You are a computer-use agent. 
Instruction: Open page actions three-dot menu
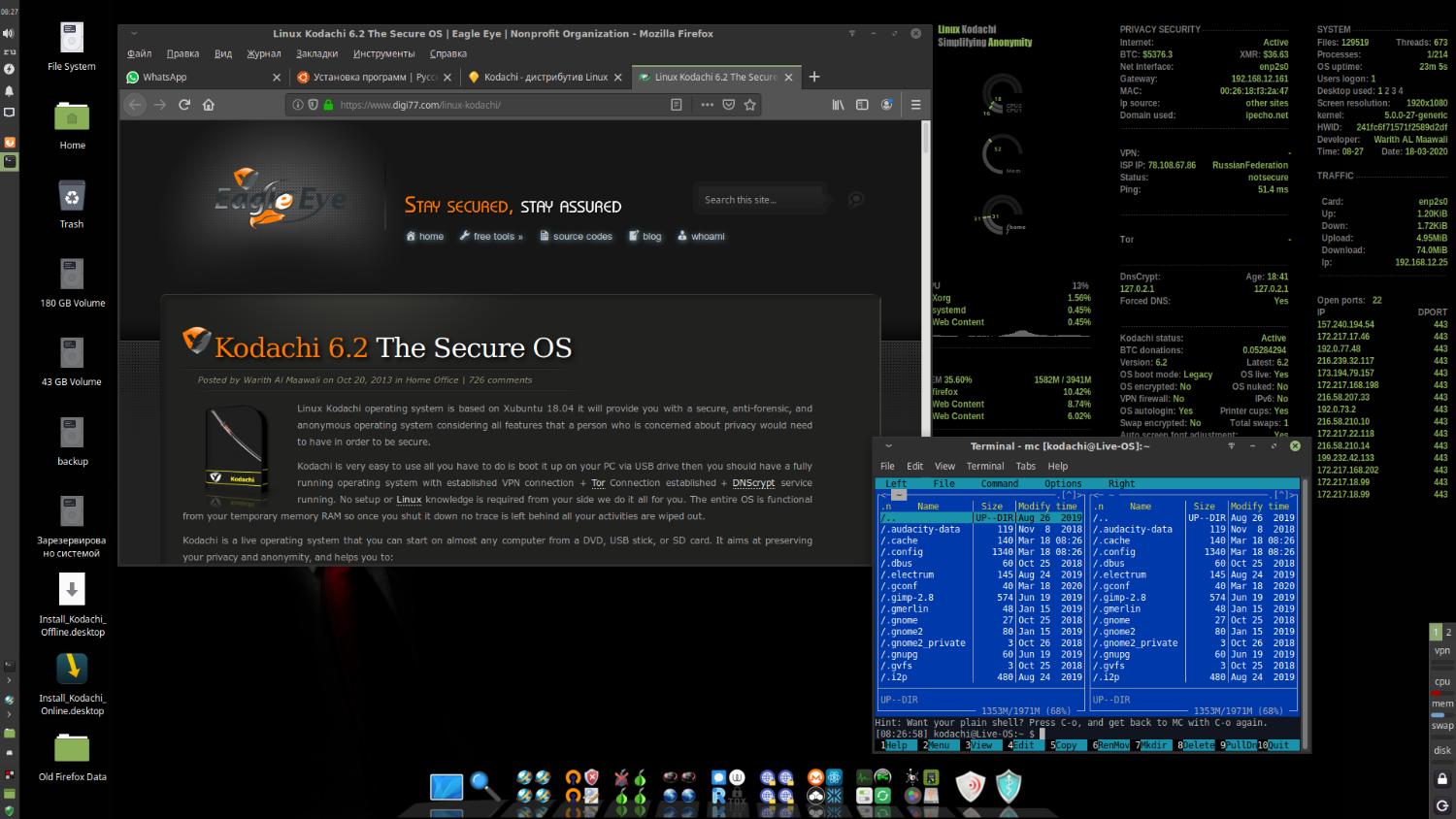click(707, 105)
